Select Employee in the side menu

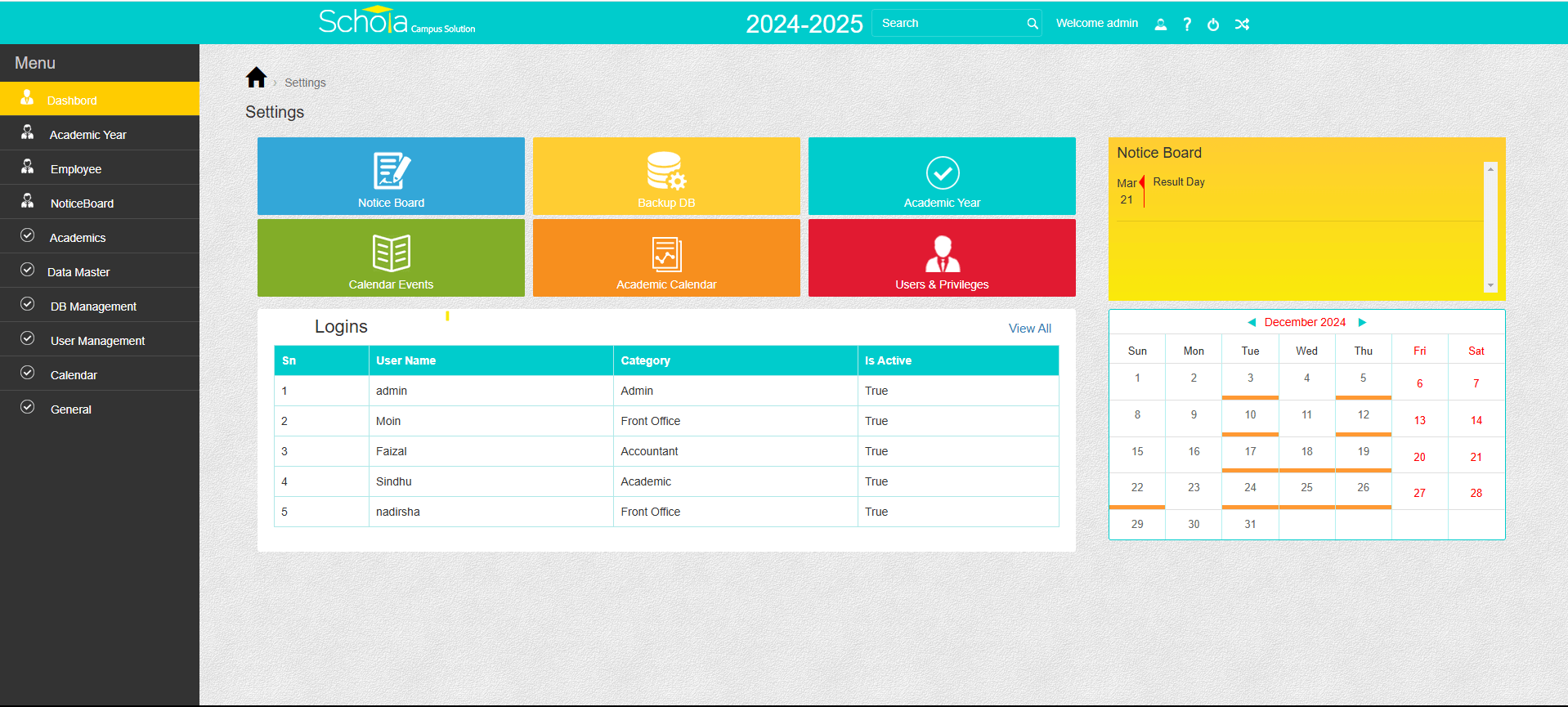76,169
